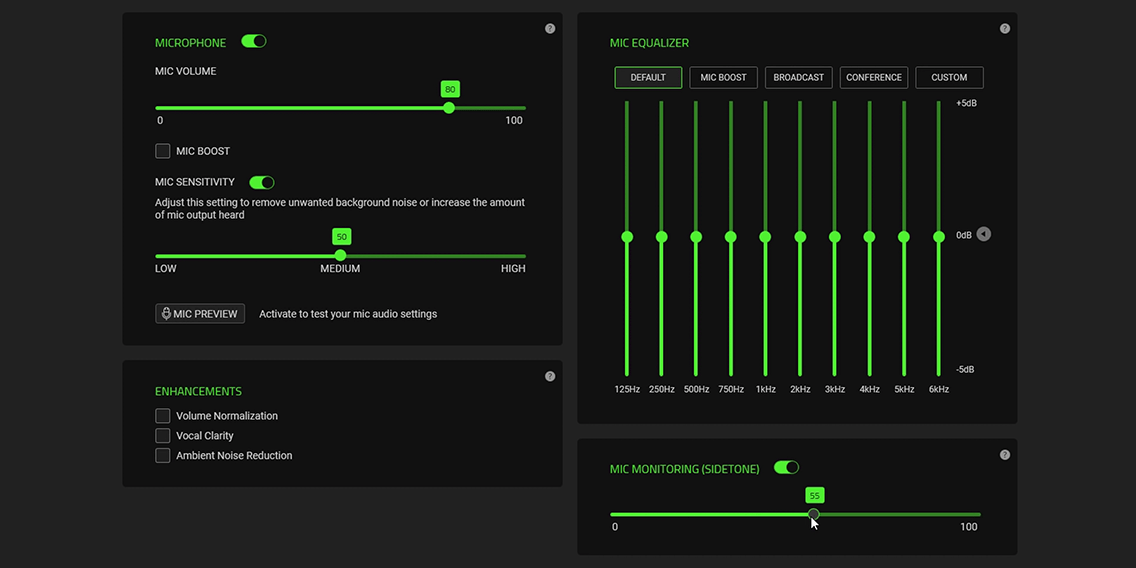Viewport: 1136px width, 568px height.
Task: Toggle the Microphone switch off
Action: 254,41
